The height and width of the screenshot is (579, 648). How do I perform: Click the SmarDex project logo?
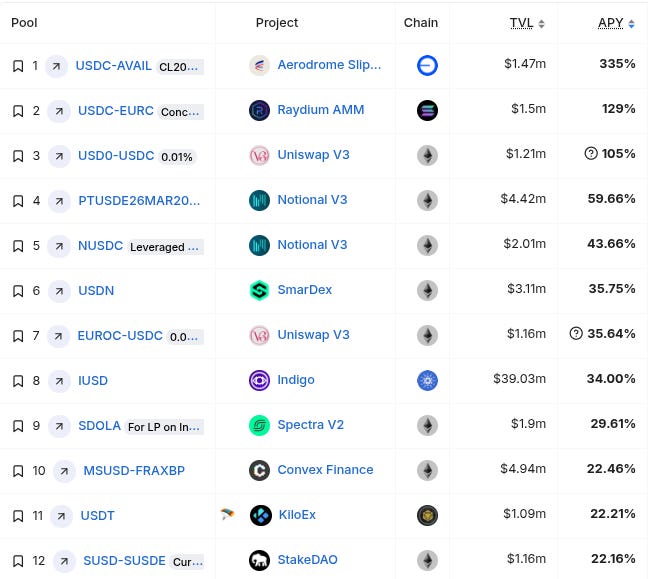point(259,290)
